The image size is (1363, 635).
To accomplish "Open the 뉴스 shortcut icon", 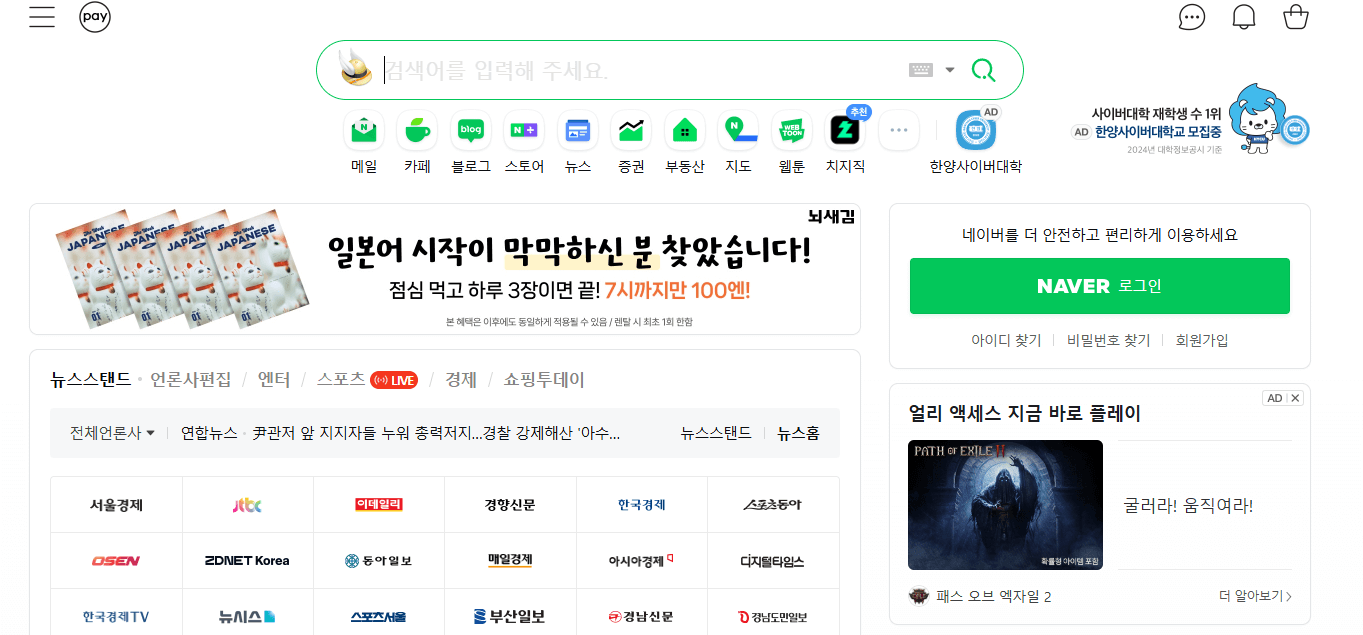I will [578, 130].
